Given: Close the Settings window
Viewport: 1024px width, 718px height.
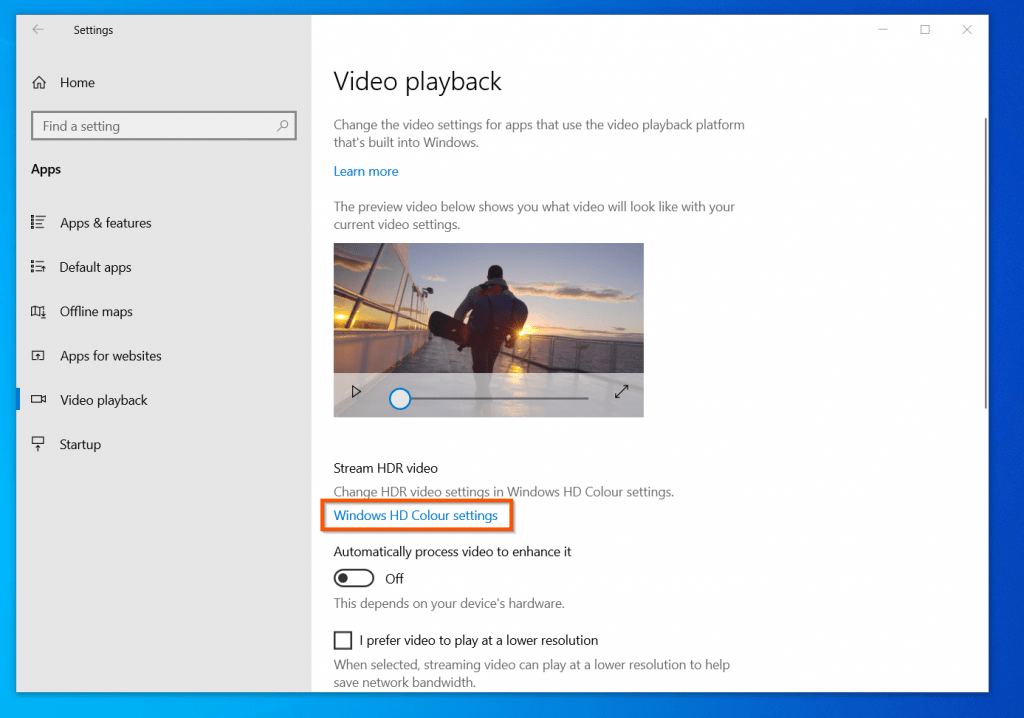Looking at the screenshot, I should (x=967, y=29).
